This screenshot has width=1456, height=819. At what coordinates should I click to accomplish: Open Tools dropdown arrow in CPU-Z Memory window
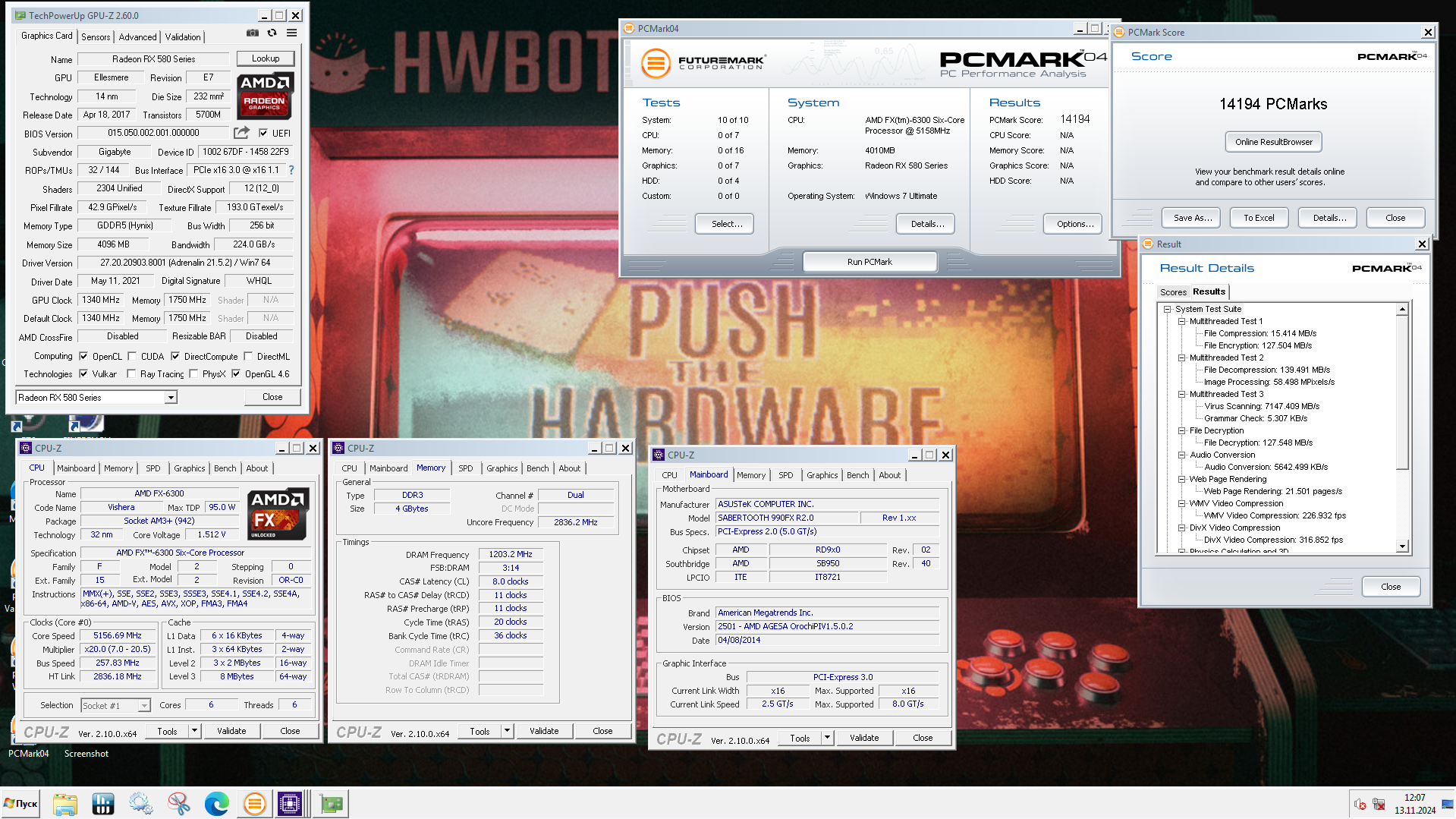pyautogui.click(x=507, y=732)
